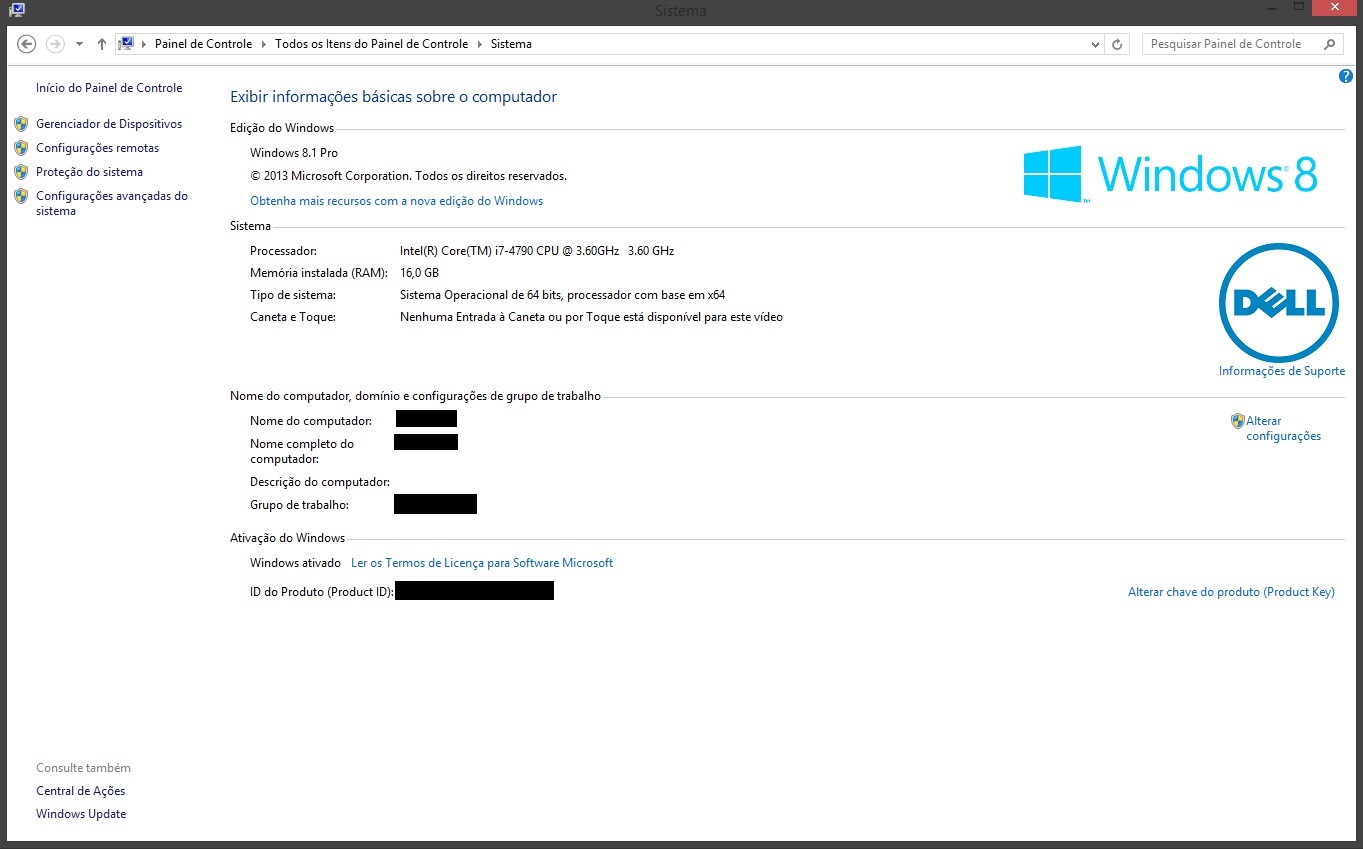
Task: Click the Windows 8 logo
Action: (x=1170, y=174)
